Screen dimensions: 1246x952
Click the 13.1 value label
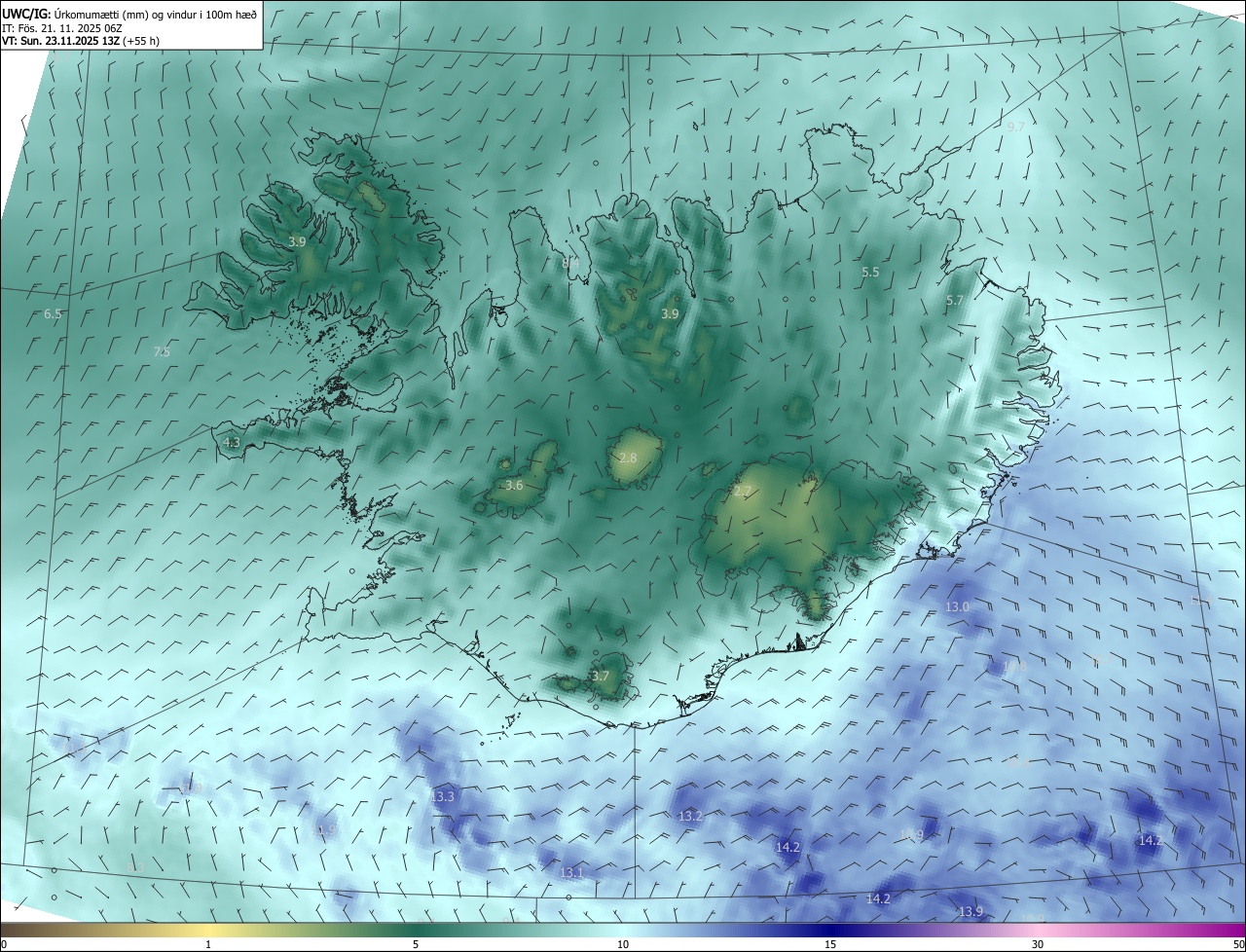[571, 872]
